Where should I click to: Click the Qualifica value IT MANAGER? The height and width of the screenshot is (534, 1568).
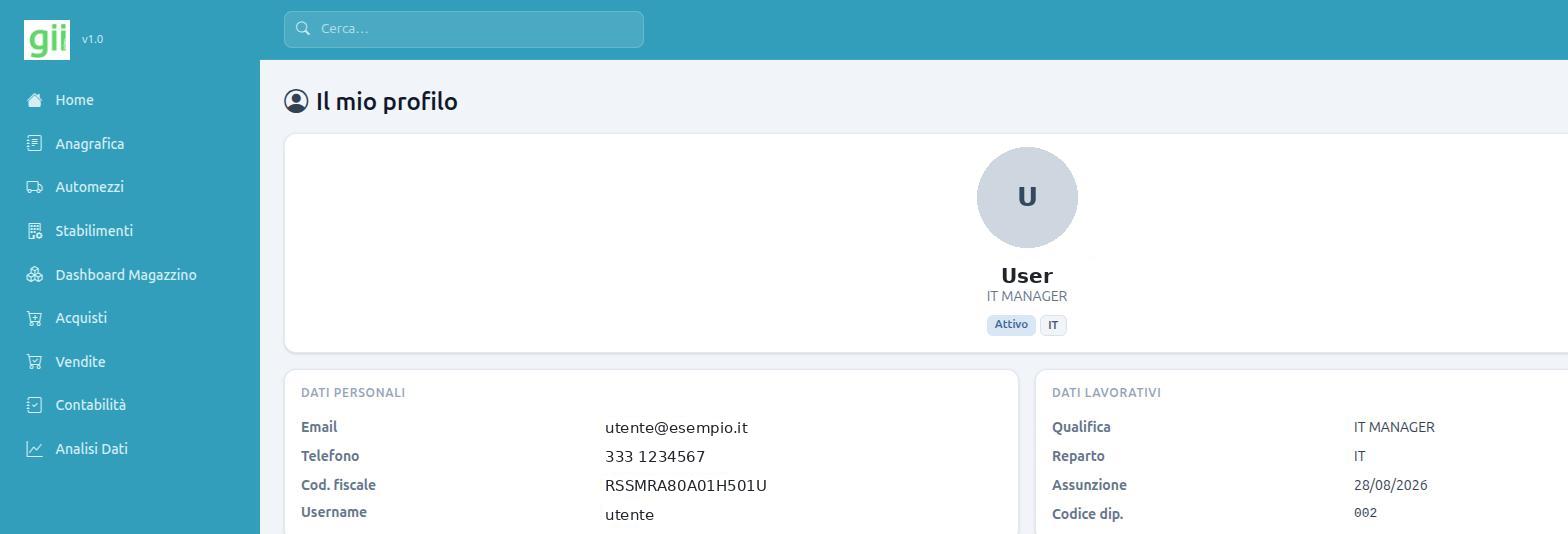pyautogui.click(x=1394, y=427)
